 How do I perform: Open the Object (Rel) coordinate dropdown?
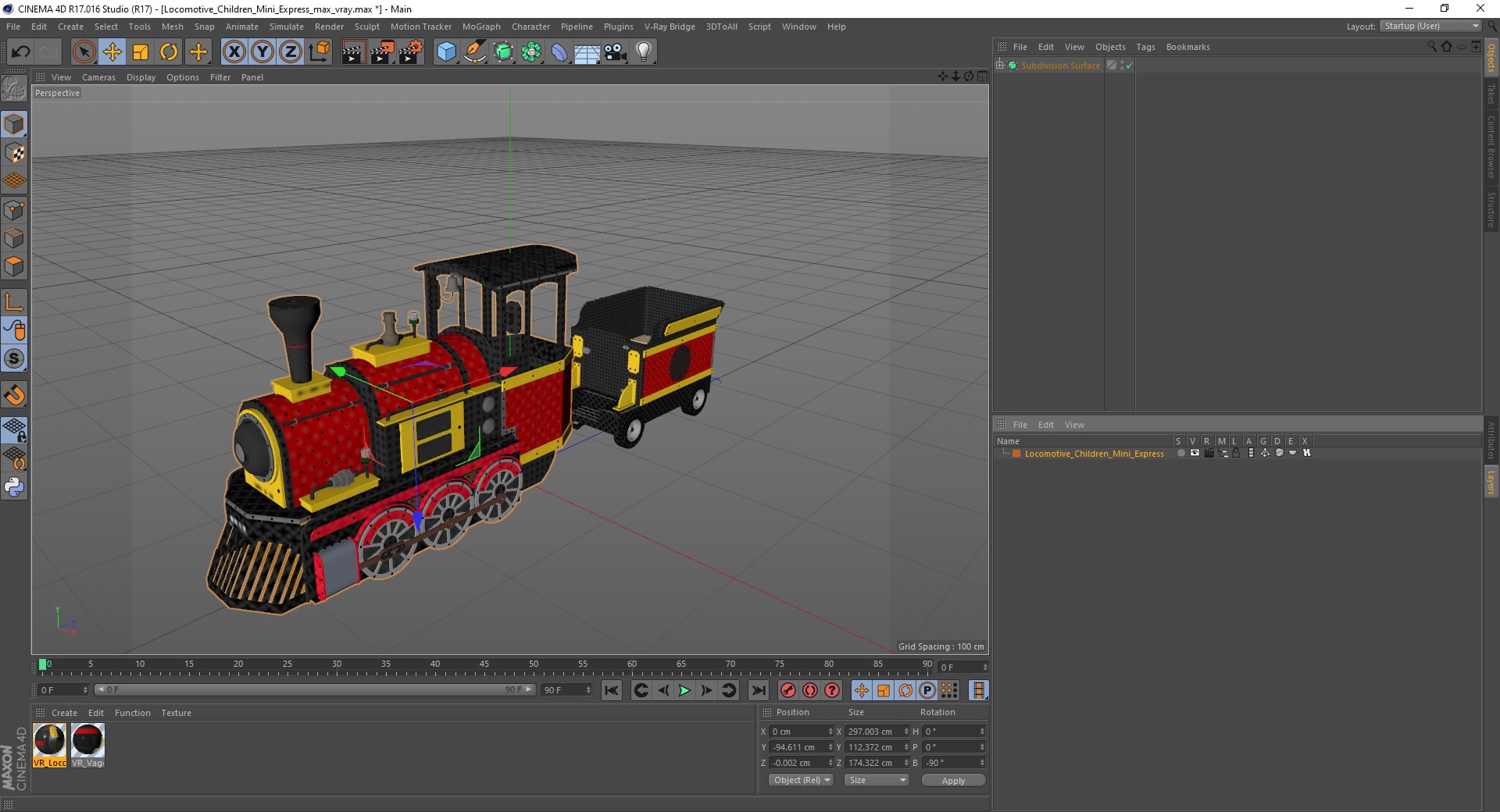click(802, 780)
